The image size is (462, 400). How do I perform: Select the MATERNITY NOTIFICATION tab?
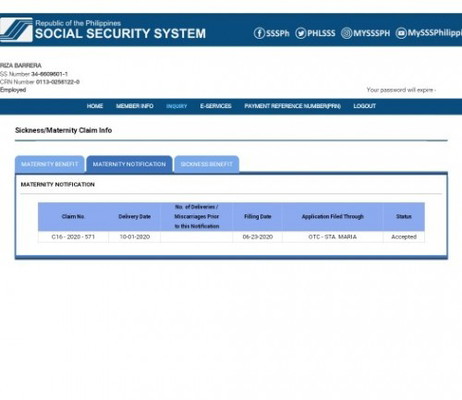click(x=129, y=164)
